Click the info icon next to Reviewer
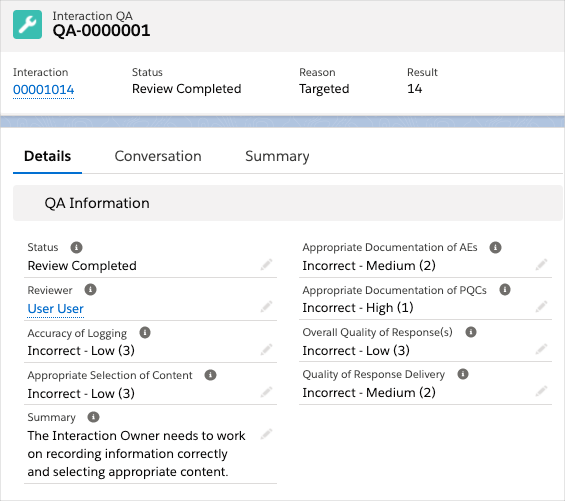This screenshot has width=565, height=501. tap(90, 290)
